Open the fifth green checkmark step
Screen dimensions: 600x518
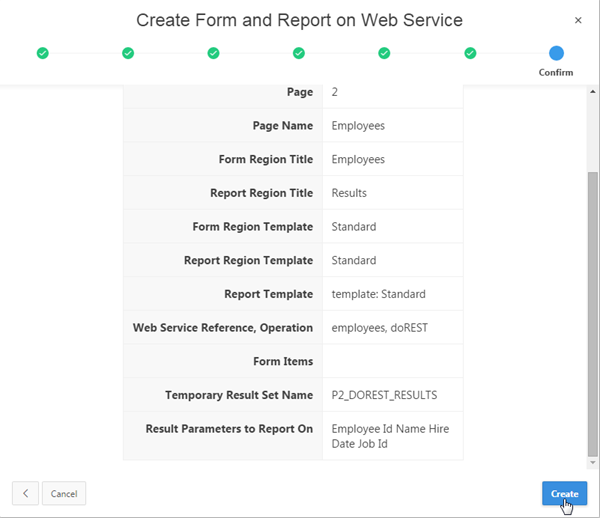click(384, 53)
